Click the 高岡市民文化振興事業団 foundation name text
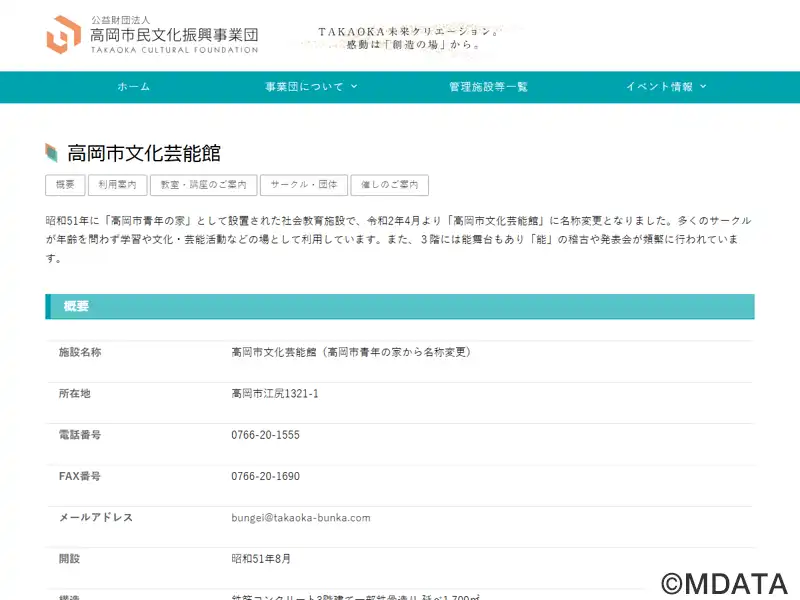Viewport: 800px width, 600px height. tap(173, 35)
